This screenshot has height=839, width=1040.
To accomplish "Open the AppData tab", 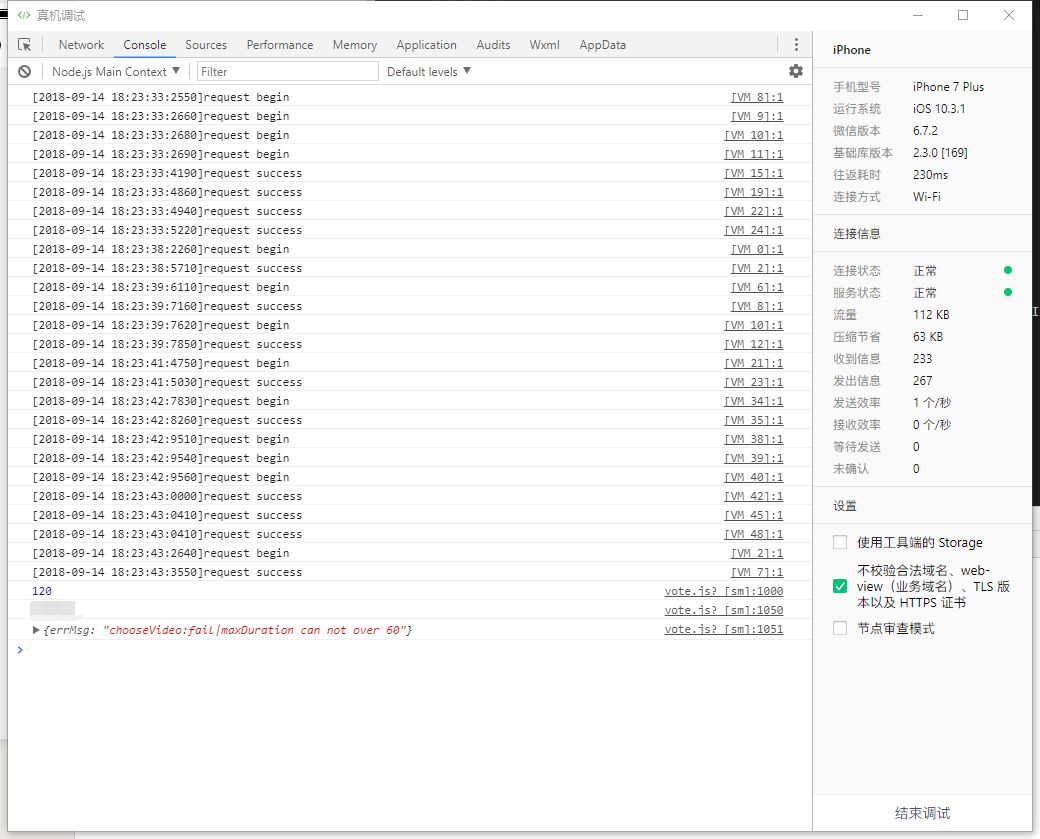I will tap(602, 44).
